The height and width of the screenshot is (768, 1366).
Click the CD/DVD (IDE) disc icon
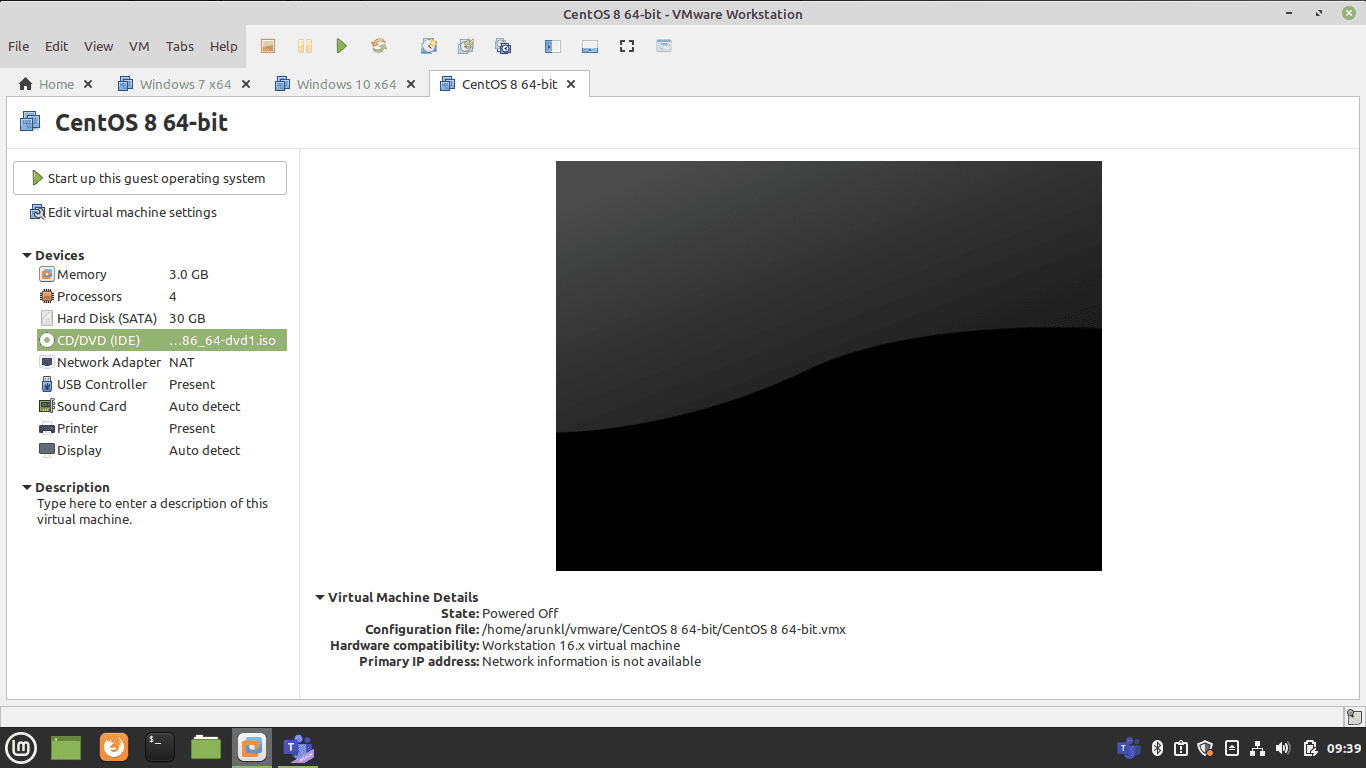[x=47, y=340]
